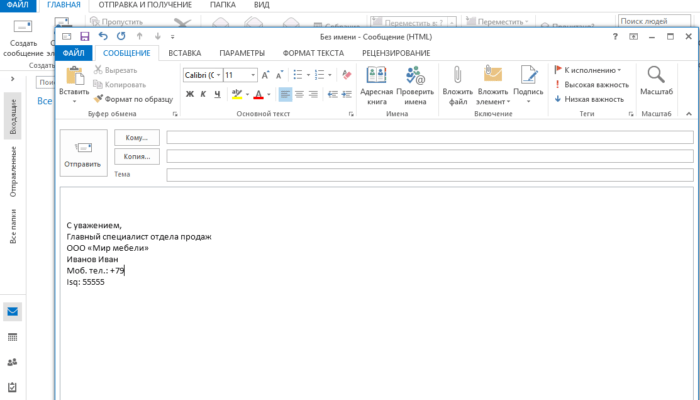Align text right

(313, 94)
